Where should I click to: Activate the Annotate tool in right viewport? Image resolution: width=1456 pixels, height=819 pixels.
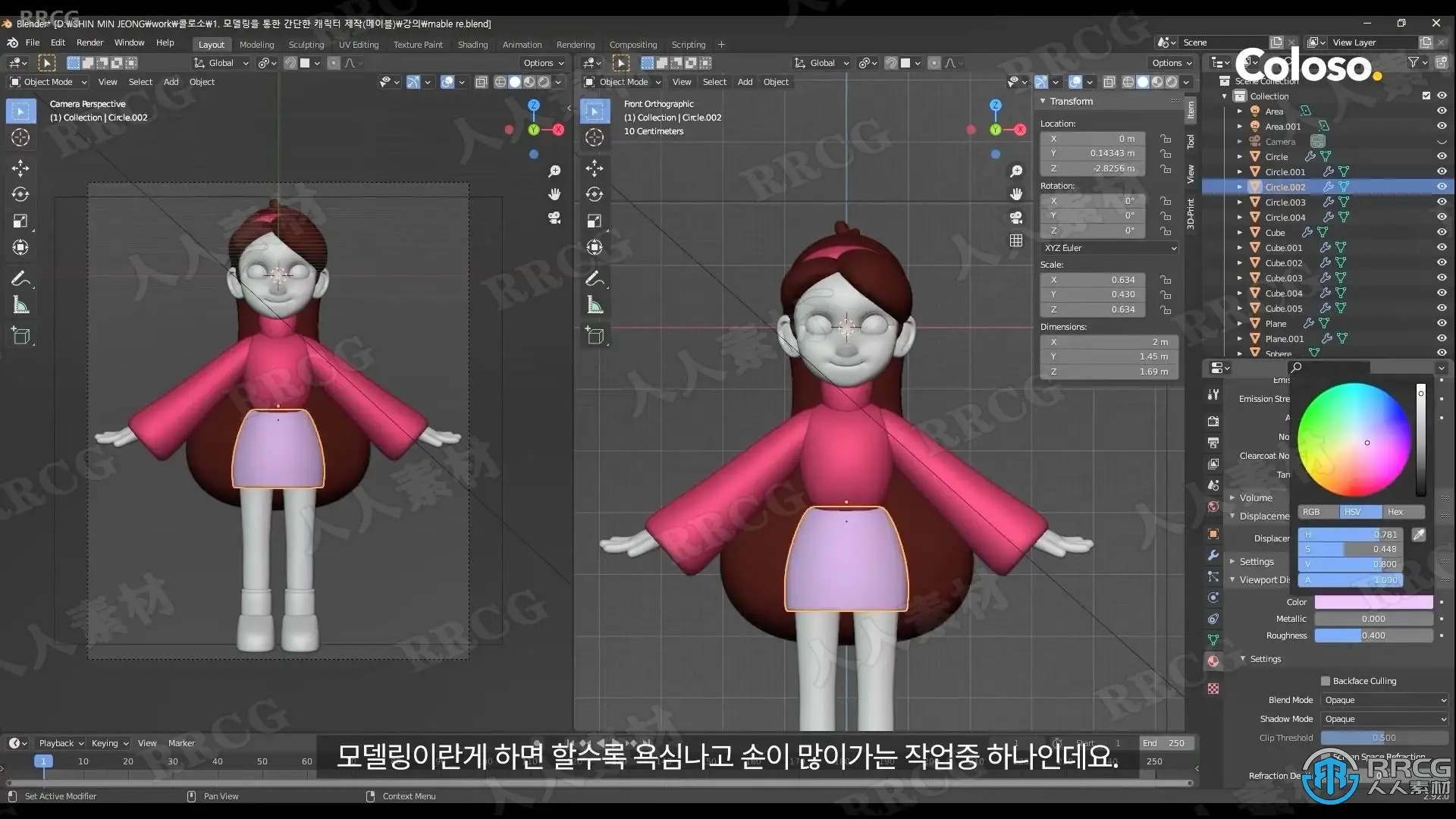point(595,279)
